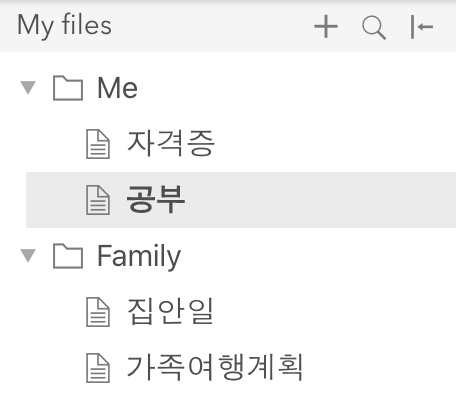The height and width of the screenshot is (398, 456).
Task: Click empty highlighted area of 공부 row
Action: click(x=320, y=200)
